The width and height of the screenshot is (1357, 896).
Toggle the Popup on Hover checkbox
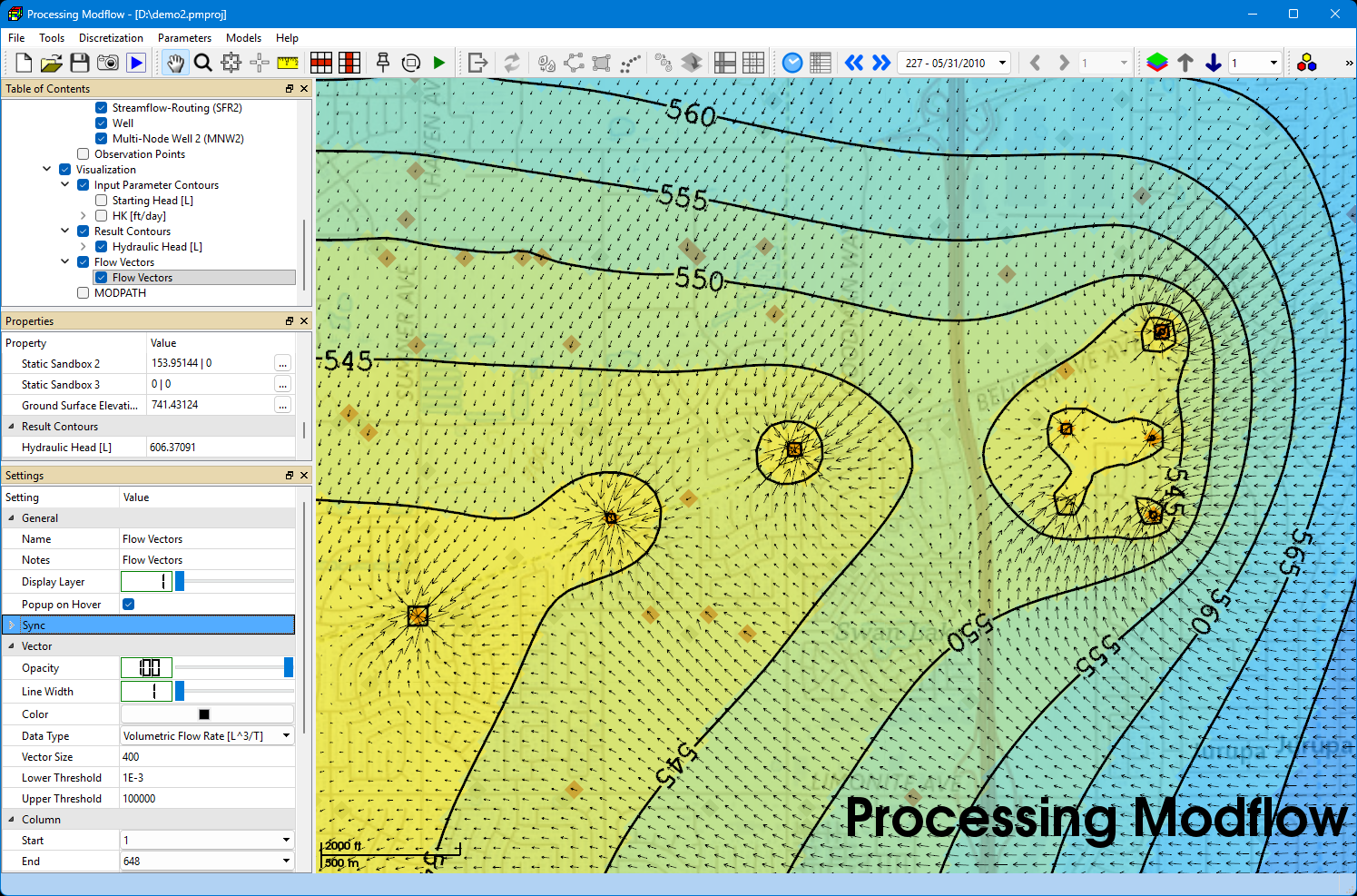coord(129,605)
